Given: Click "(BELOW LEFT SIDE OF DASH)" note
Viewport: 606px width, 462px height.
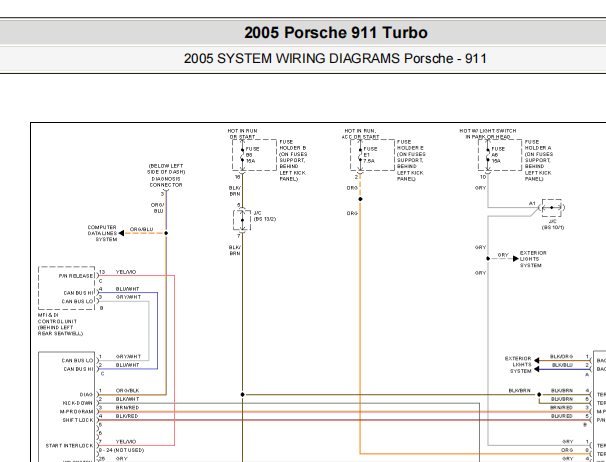Looking at the screenshot, I should click(x=166, y=169).
